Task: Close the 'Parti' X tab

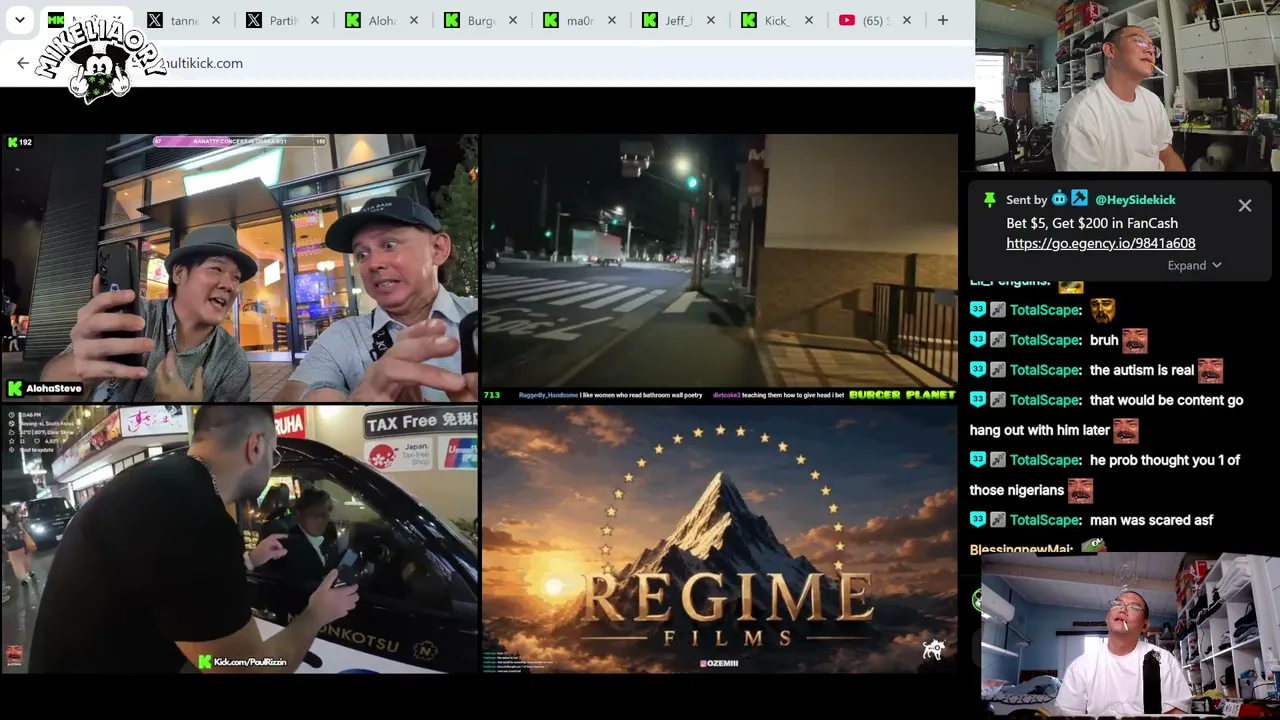Action: coord(314,20)
